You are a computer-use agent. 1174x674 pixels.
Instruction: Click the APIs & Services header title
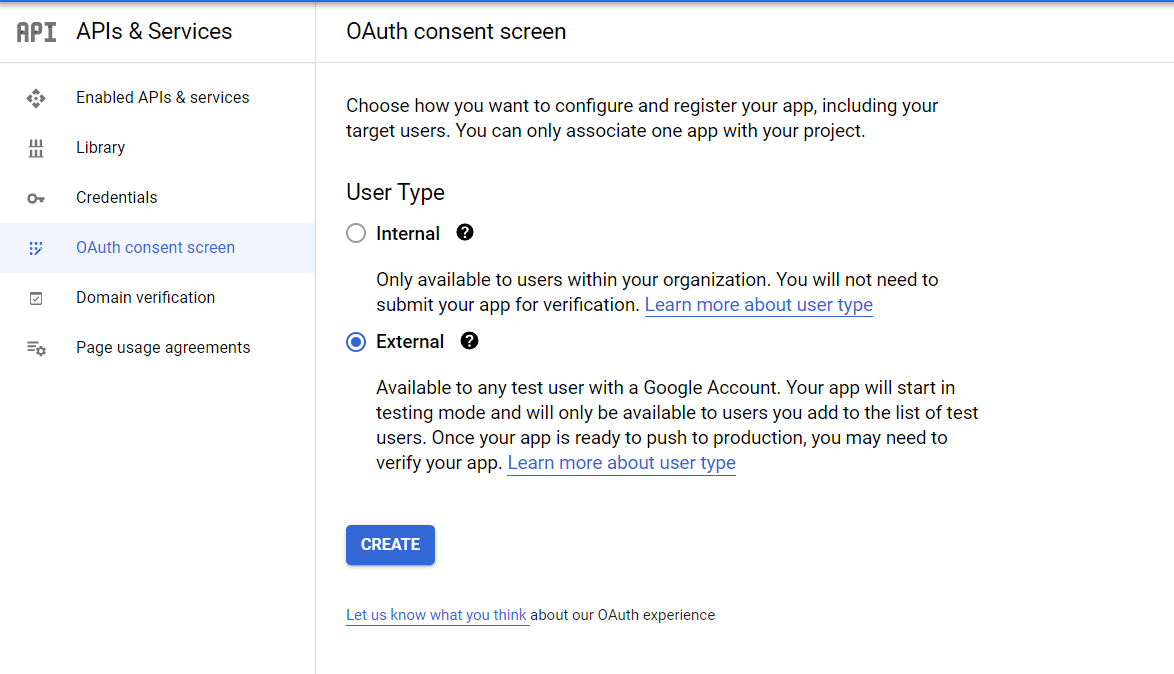click(x=154, y=32)
